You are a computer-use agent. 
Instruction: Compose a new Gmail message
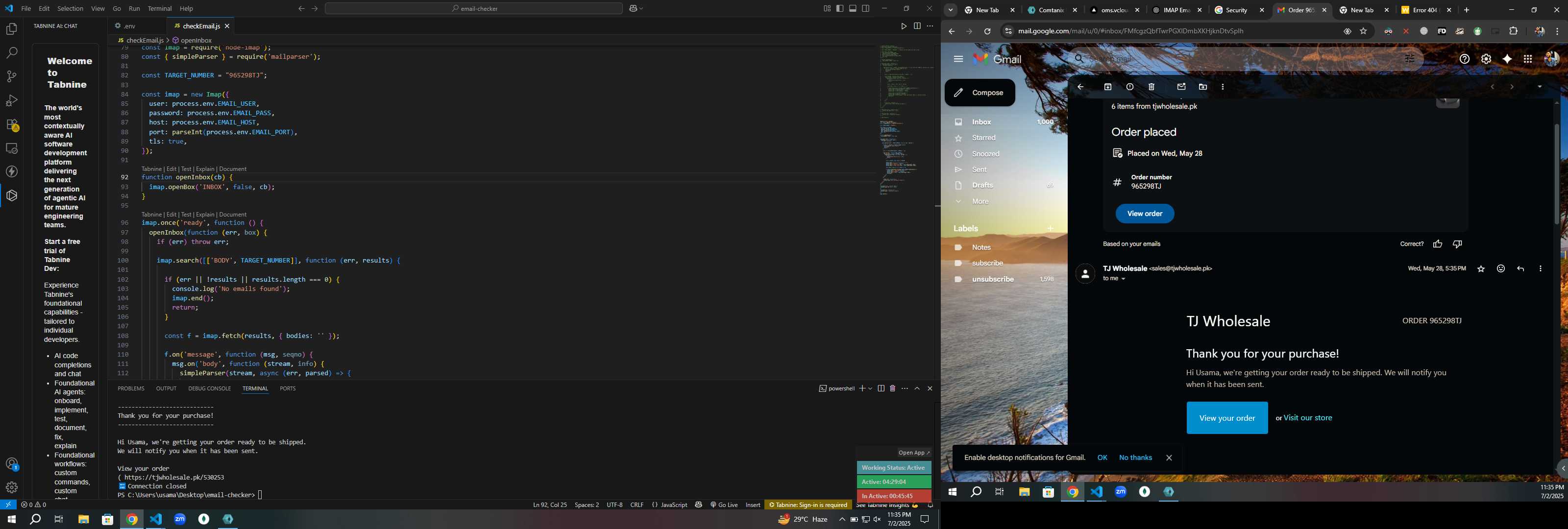click(x=980, y=93)
